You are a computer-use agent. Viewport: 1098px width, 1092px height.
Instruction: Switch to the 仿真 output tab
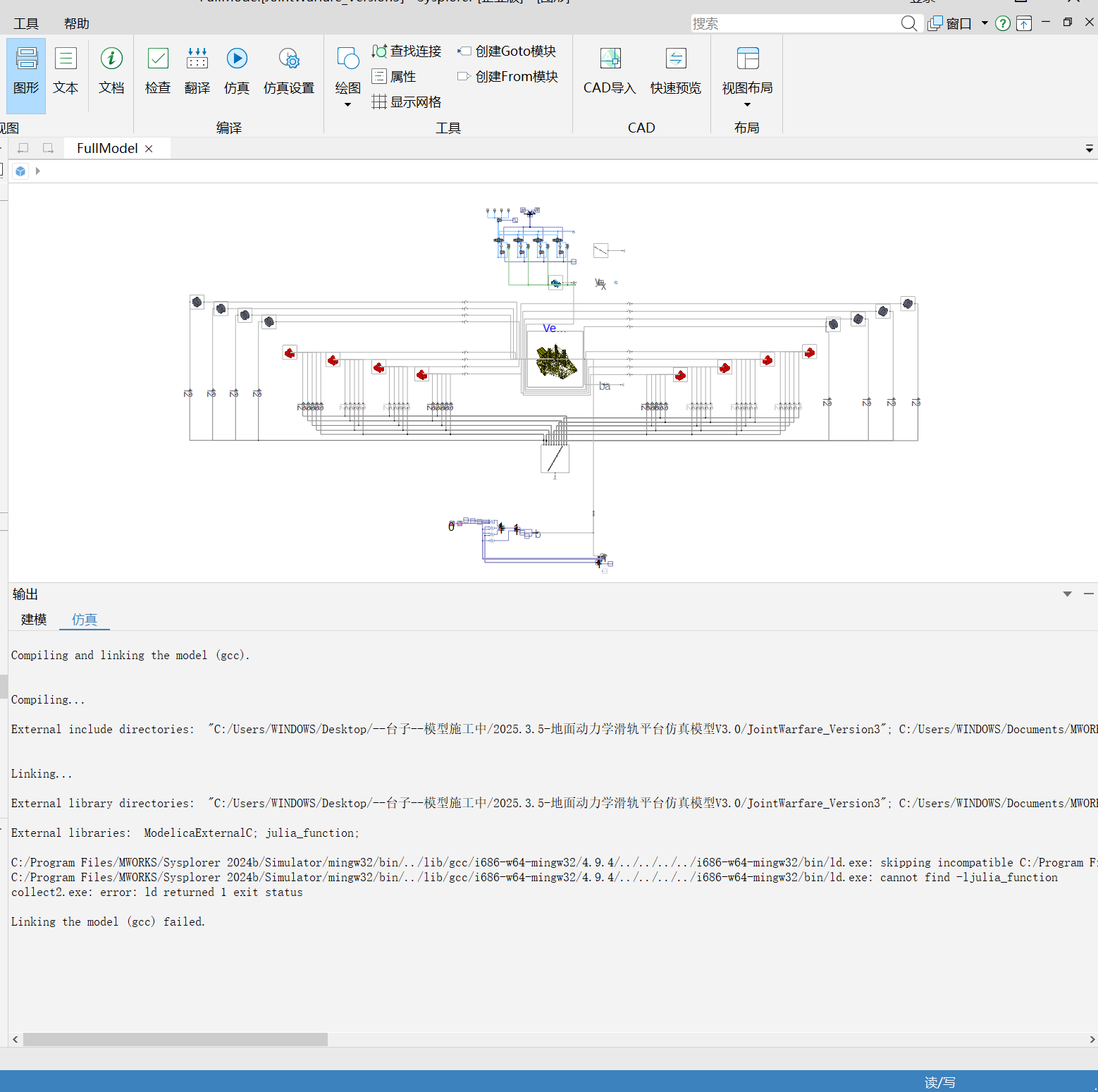[x=85, y=620]
